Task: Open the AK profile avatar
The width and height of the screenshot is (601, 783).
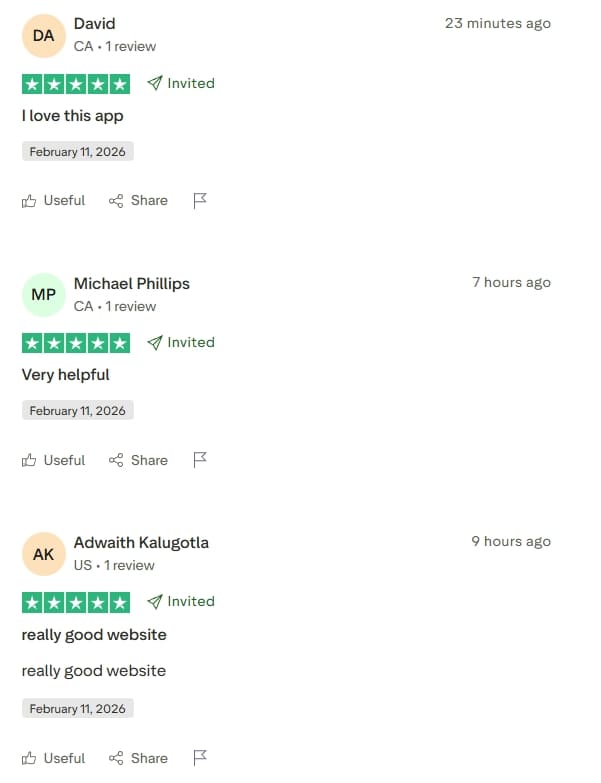Action: (x=44, y=554)
